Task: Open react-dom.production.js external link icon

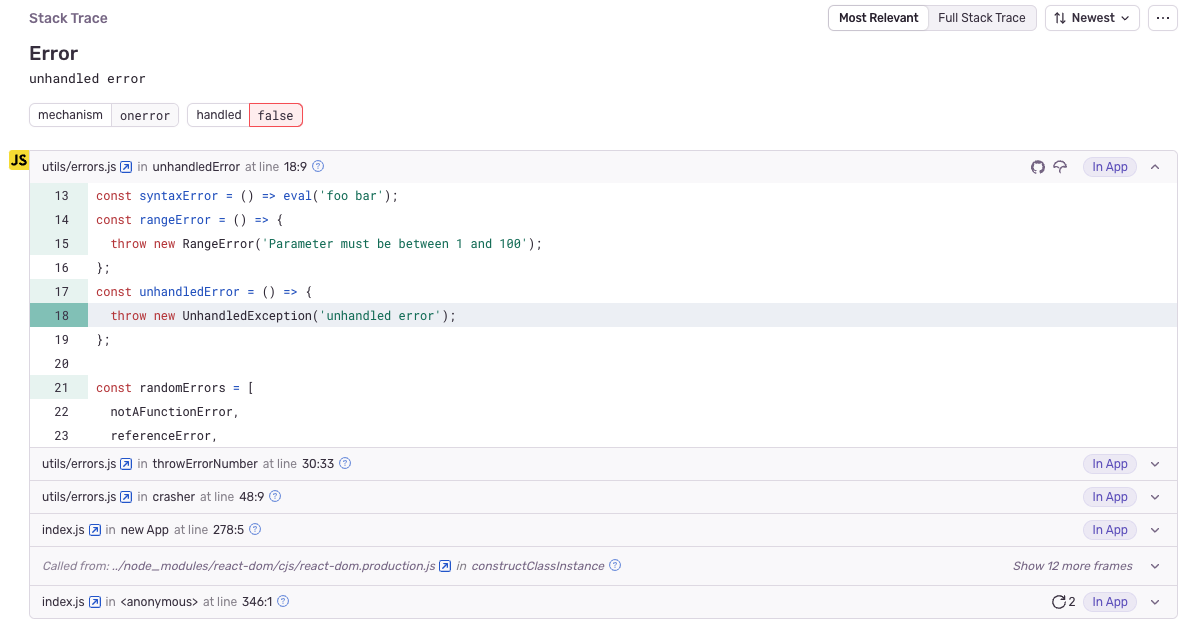Action: [444, 565]
